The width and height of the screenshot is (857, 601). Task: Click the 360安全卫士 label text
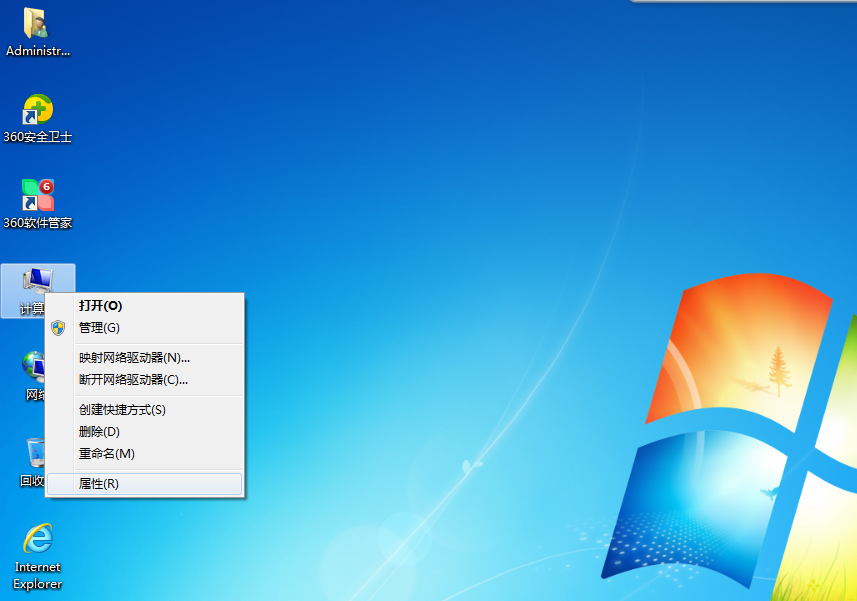click(x=38, y=137)
